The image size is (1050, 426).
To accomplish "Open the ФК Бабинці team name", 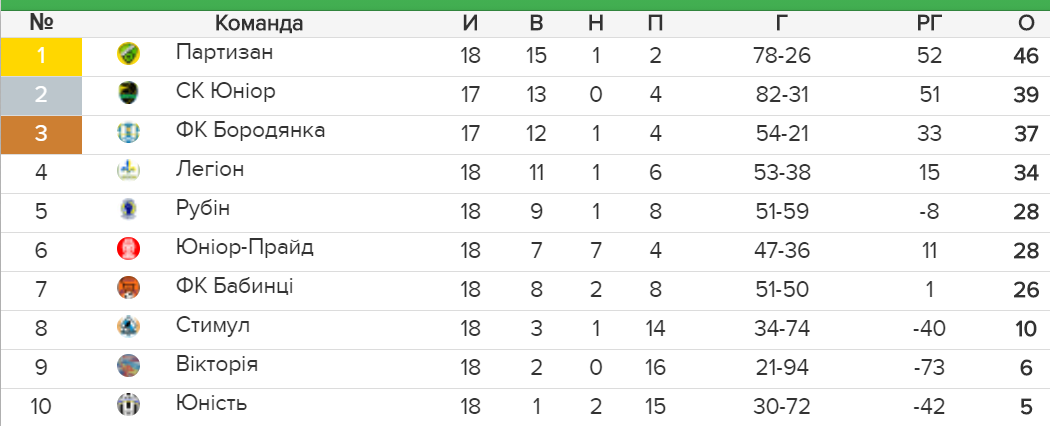I will click(234, 287).
